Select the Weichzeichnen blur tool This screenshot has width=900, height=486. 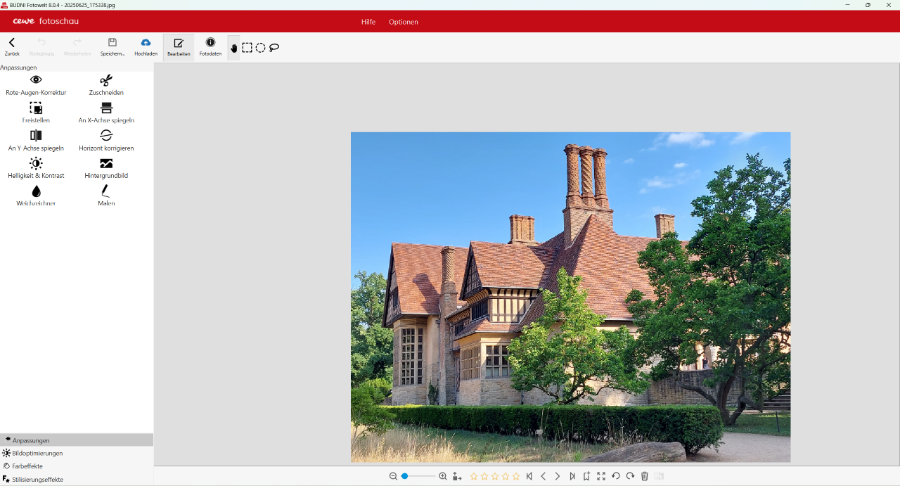tap(36, 192)
